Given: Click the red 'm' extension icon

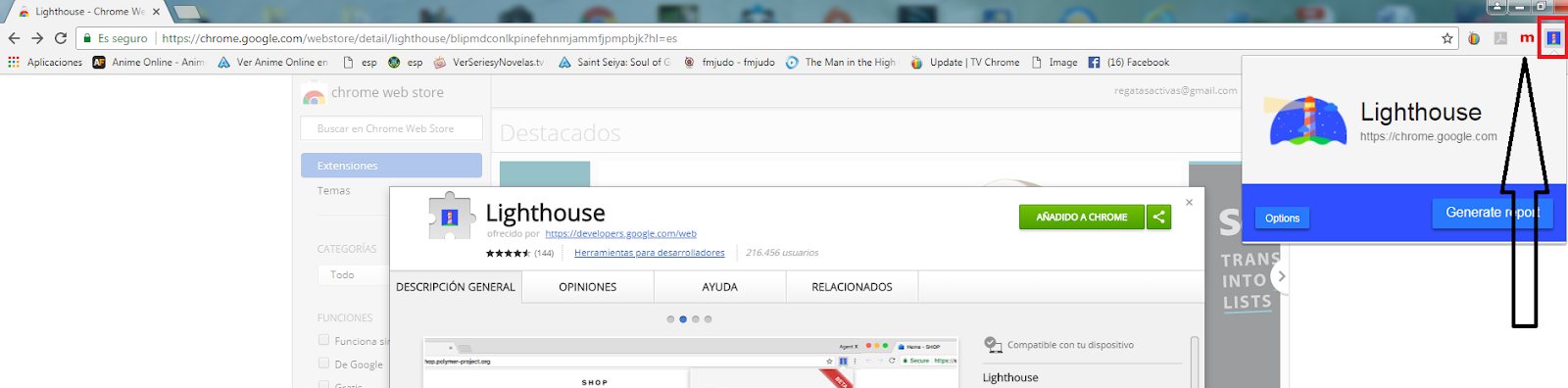Looking at the screenshot, I should click(x=1527, y=38).
